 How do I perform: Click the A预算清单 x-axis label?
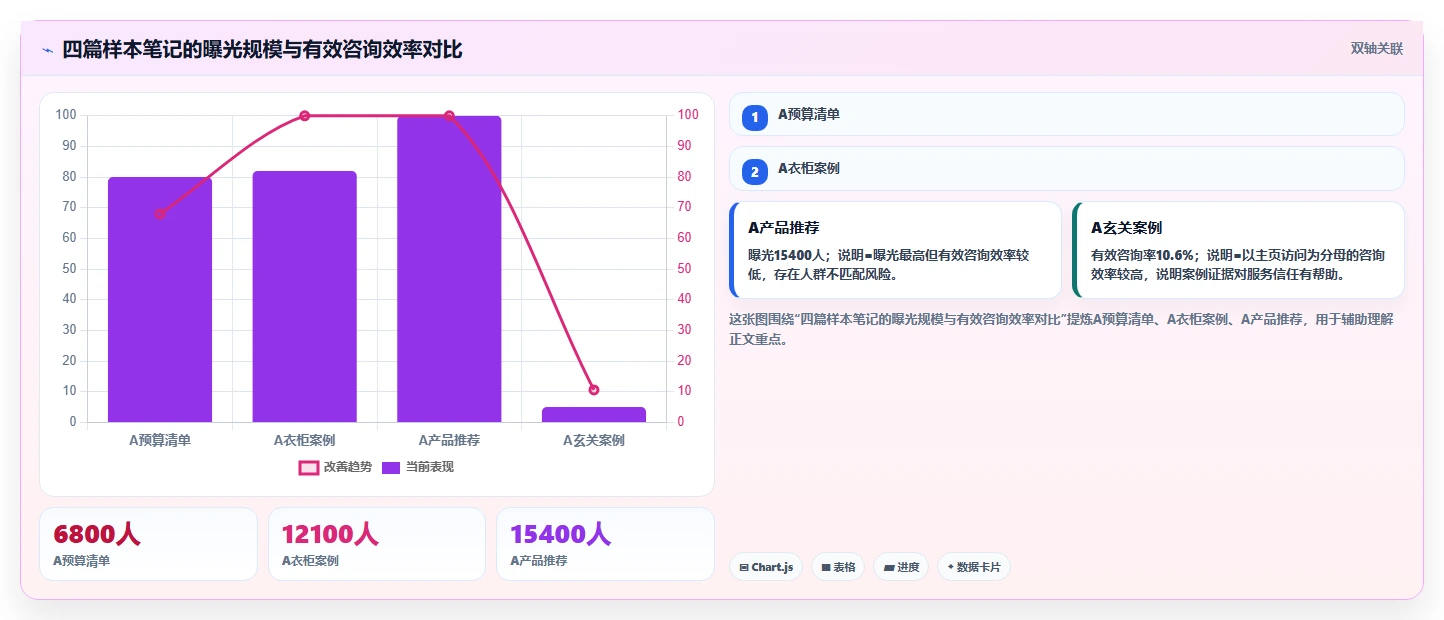pos(160,440)
